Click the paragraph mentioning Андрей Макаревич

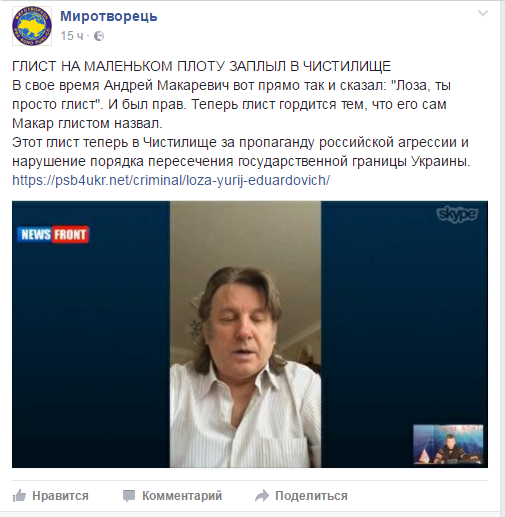(x=232, y=104)
